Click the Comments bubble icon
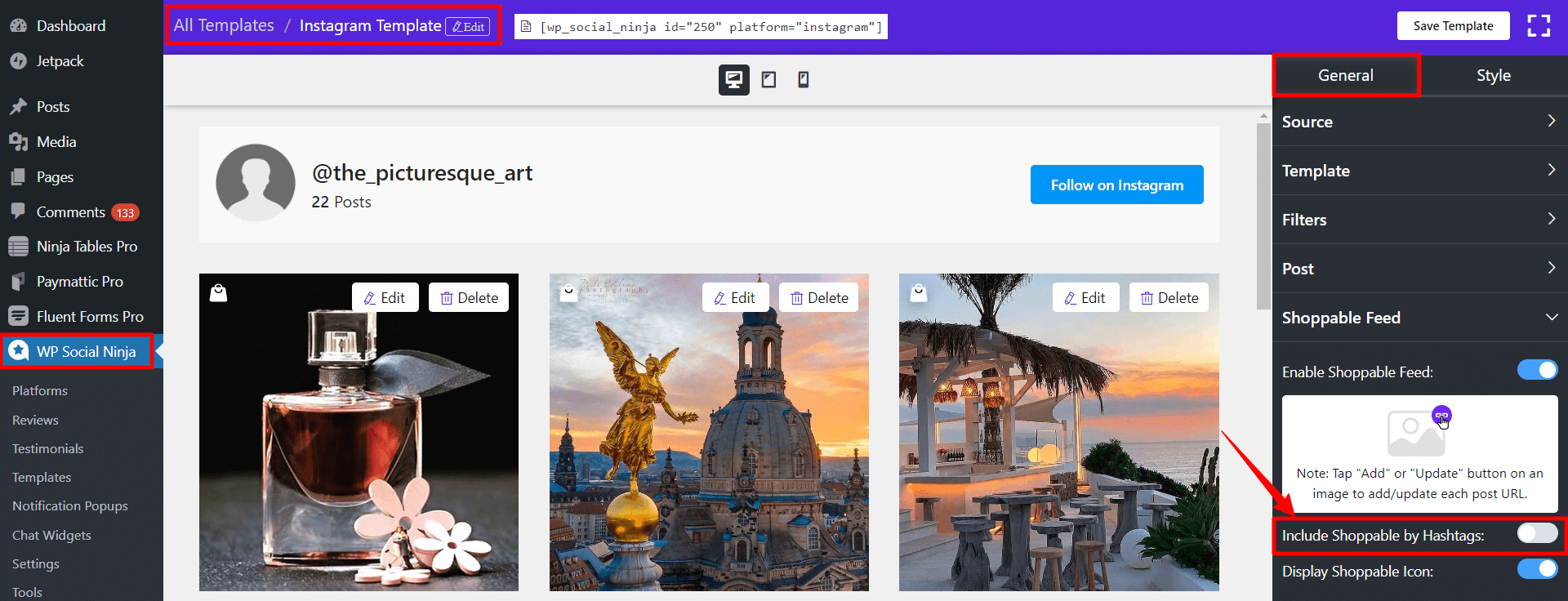The height and width of the screenshot is (601, 1568). (x=18, y=211)
